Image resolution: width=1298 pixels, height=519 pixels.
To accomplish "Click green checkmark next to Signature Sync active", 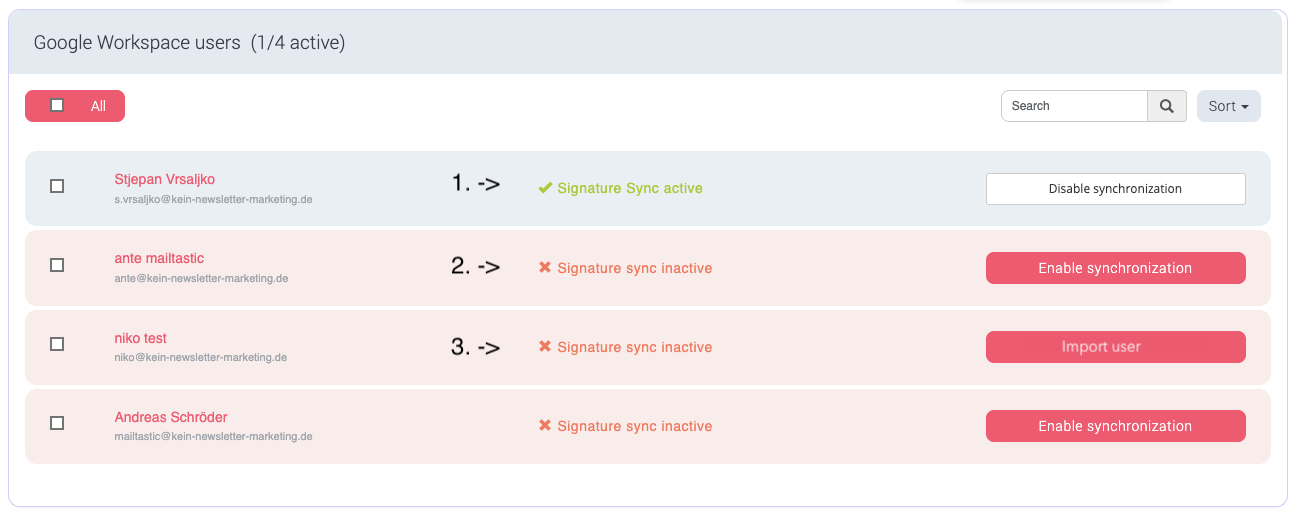I will 545,188.
